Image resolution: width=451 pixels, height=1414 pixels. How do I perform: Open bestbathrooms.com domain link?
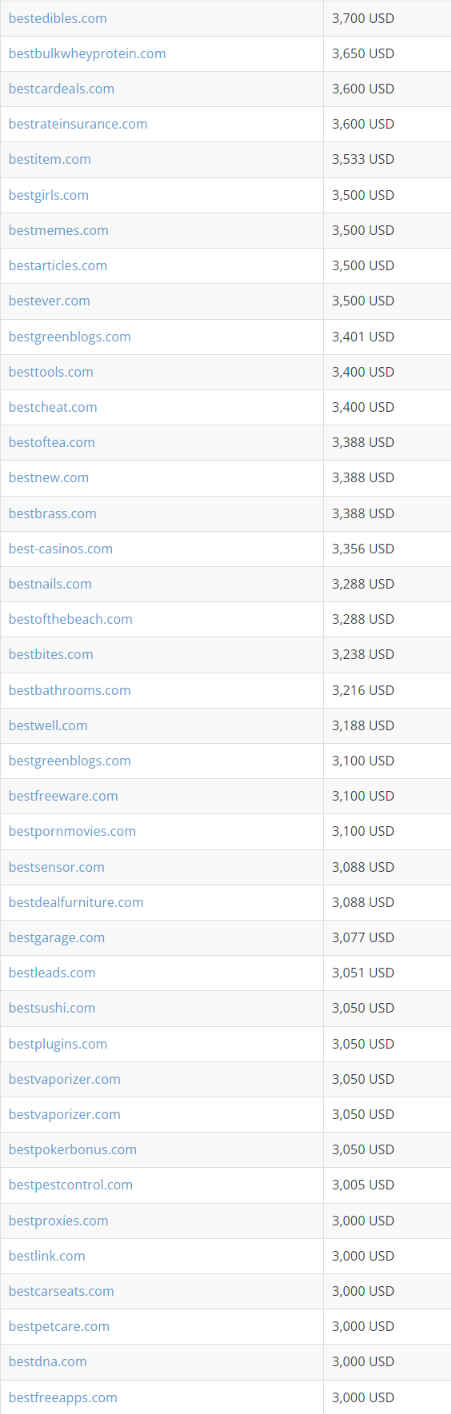point(69,690)
